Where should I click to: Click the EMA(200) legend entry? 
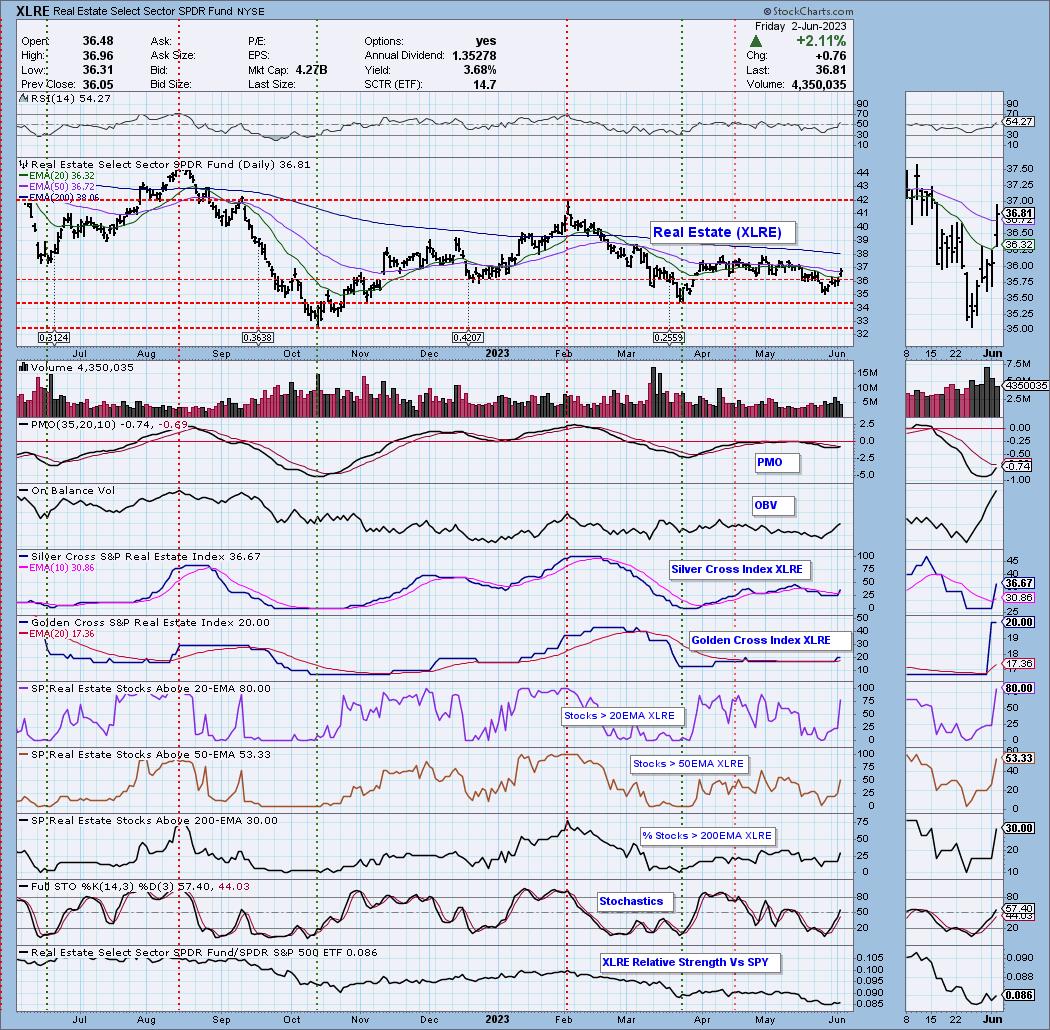pyautogui.click(x=59, y=197)
